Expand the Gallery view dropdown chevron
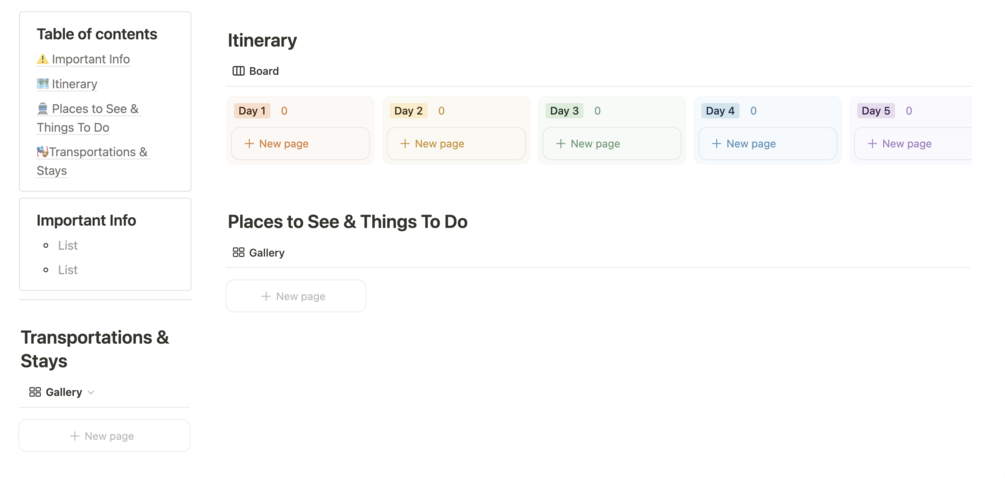Screen dimensions: 1005x478 pyautogui.click(x=91, y=393)
